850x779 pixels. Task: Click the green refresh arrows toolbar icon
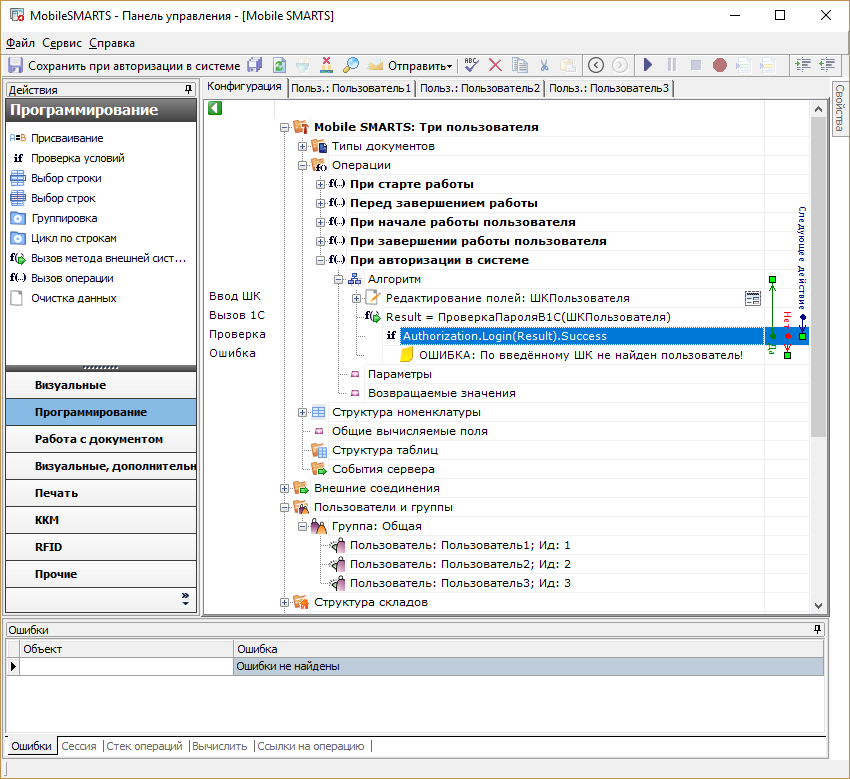tap(279, 66)
